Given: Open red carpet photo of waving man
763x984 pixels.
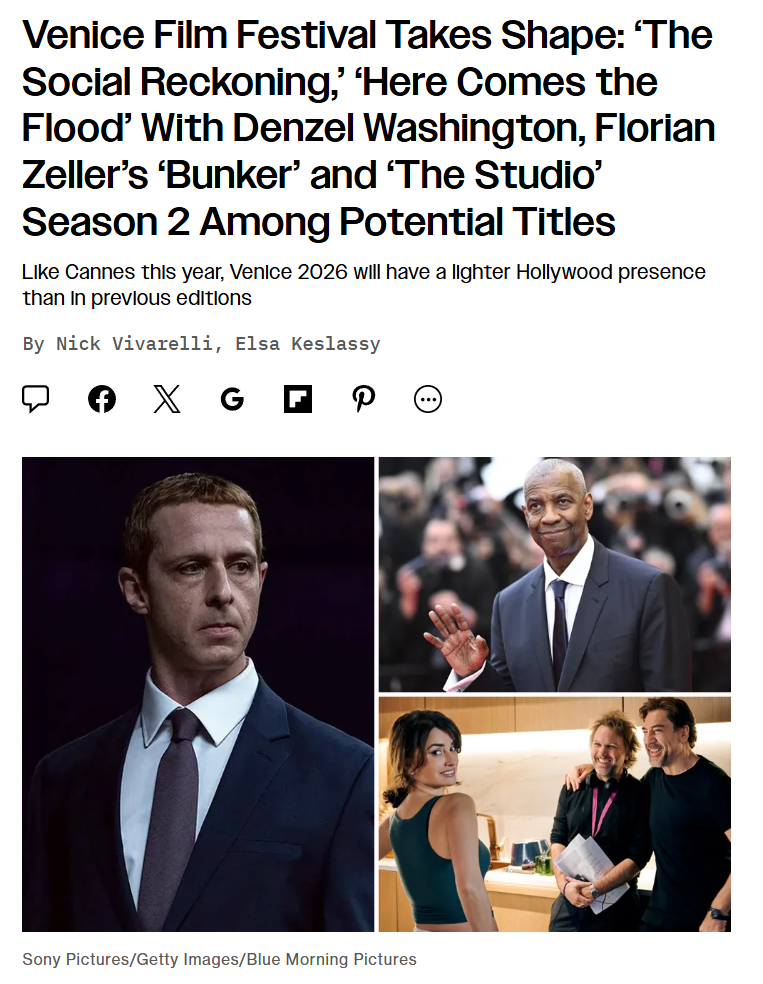Looking at the screenshot, I should pos(555,574).
